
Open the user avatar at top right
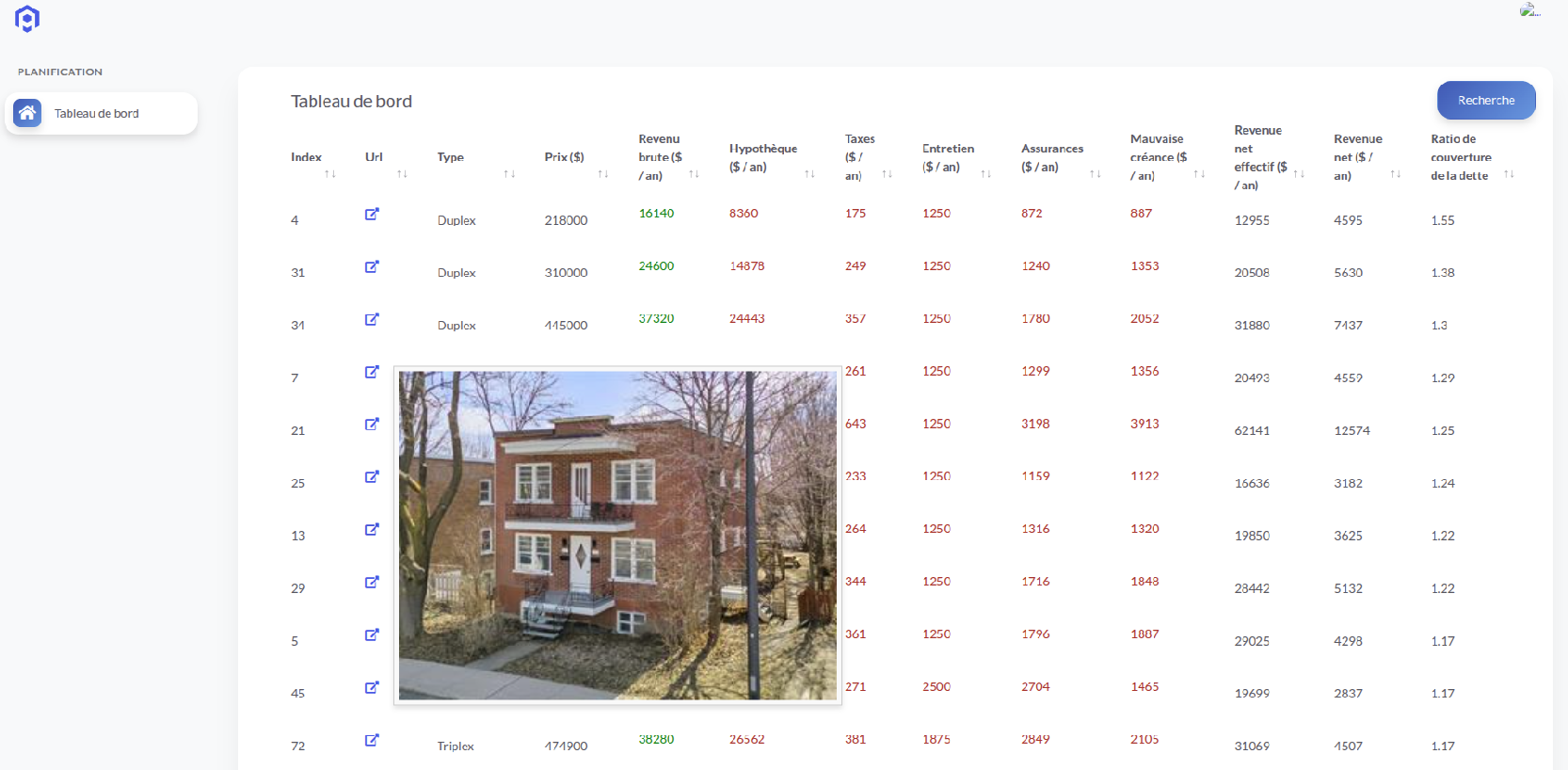pos(1530,10)
